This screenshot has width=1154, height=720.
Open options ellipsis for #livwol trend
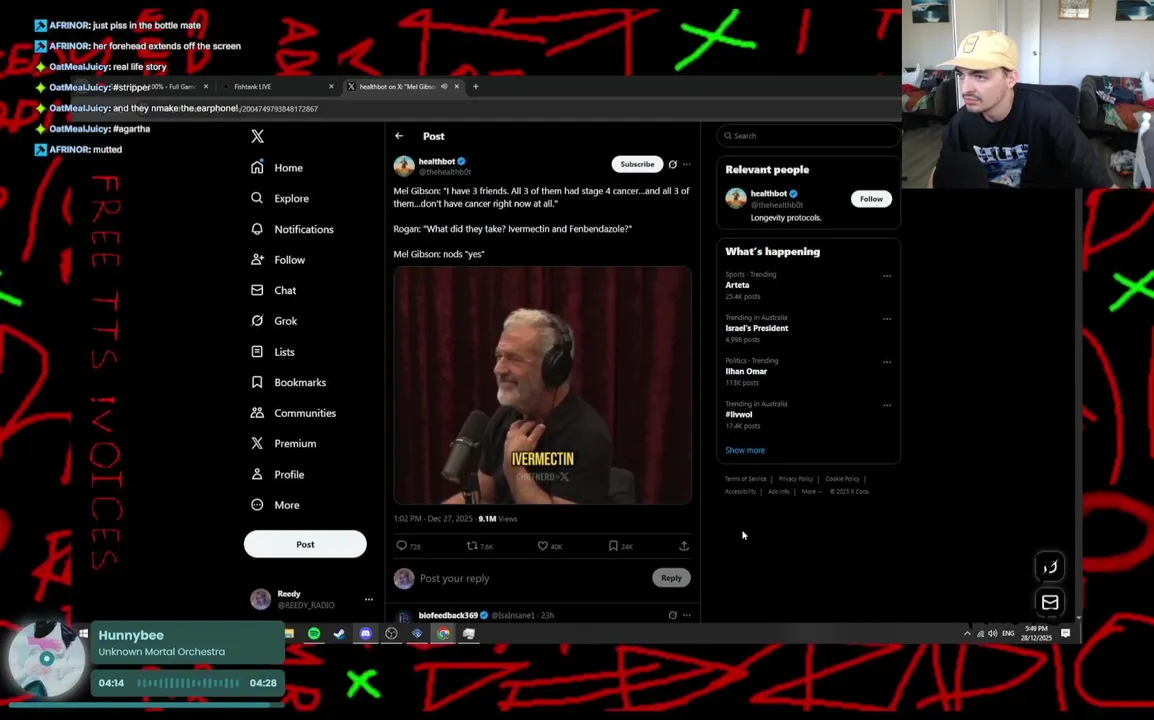click(x=887, y=405)
